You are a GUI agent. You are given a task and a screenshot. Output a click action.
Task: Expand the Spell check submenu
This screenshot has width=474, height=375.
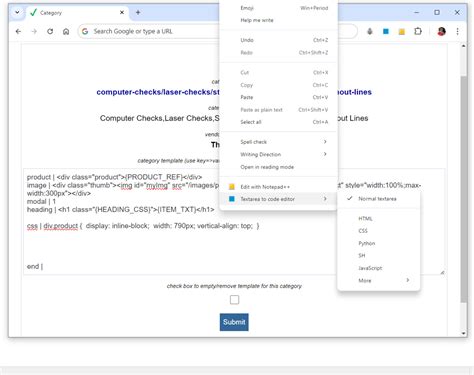tap(278, 142)
